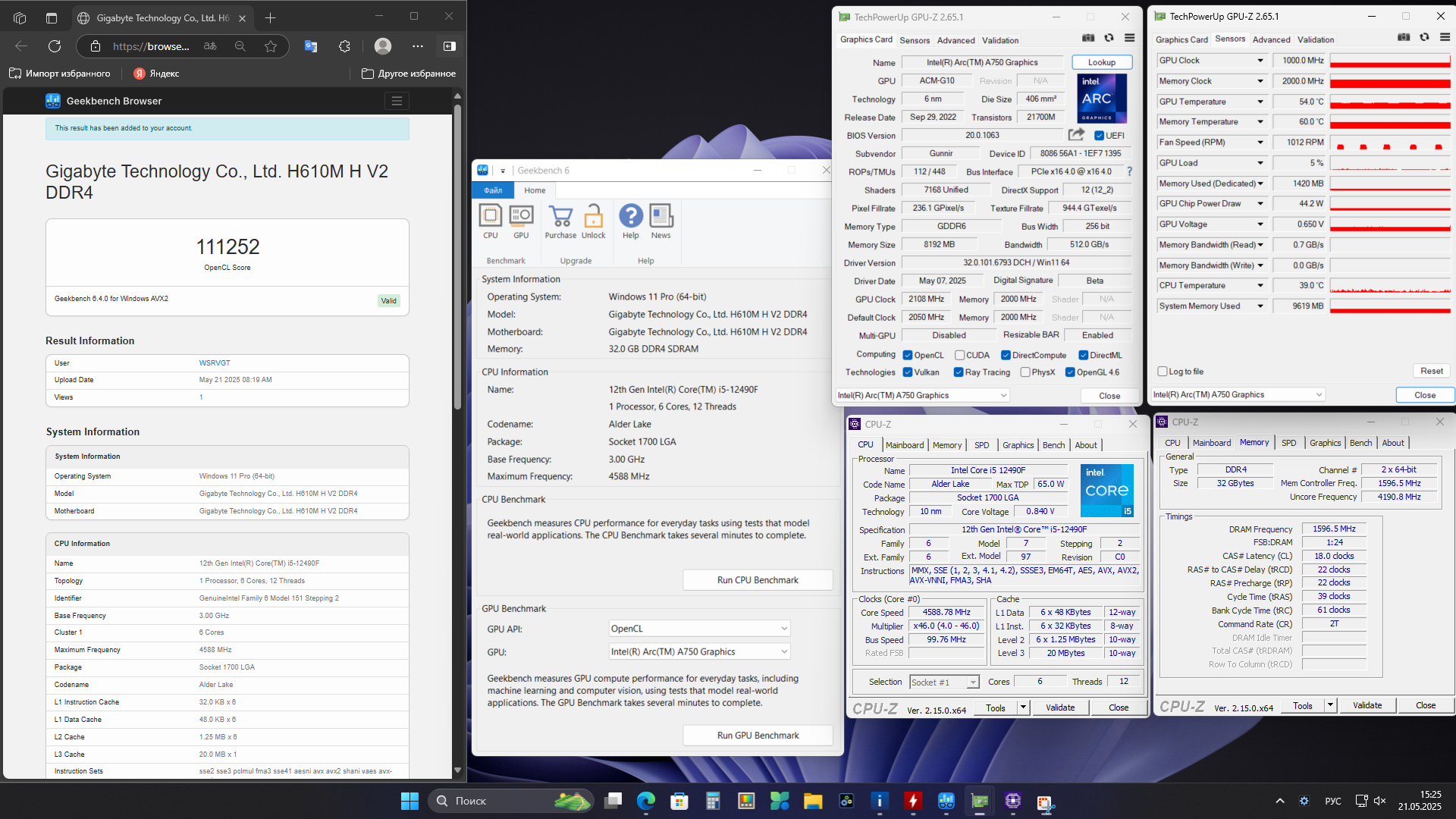Open the Socket #1 selection dropdown in CPU-Z

coord(944,682)
